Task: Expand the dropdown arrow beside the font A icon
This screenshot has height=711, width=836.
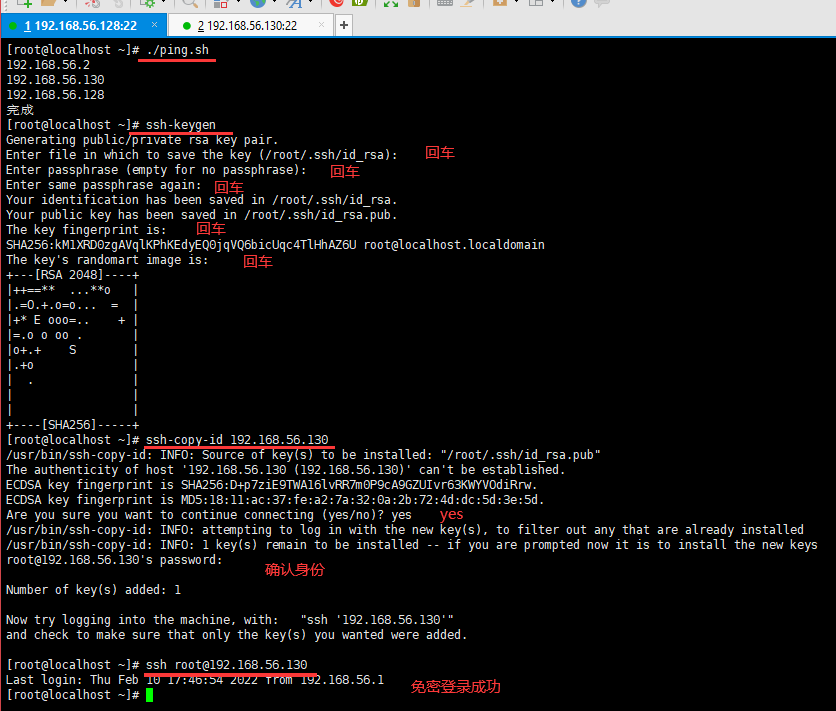Action: (310, 3)
